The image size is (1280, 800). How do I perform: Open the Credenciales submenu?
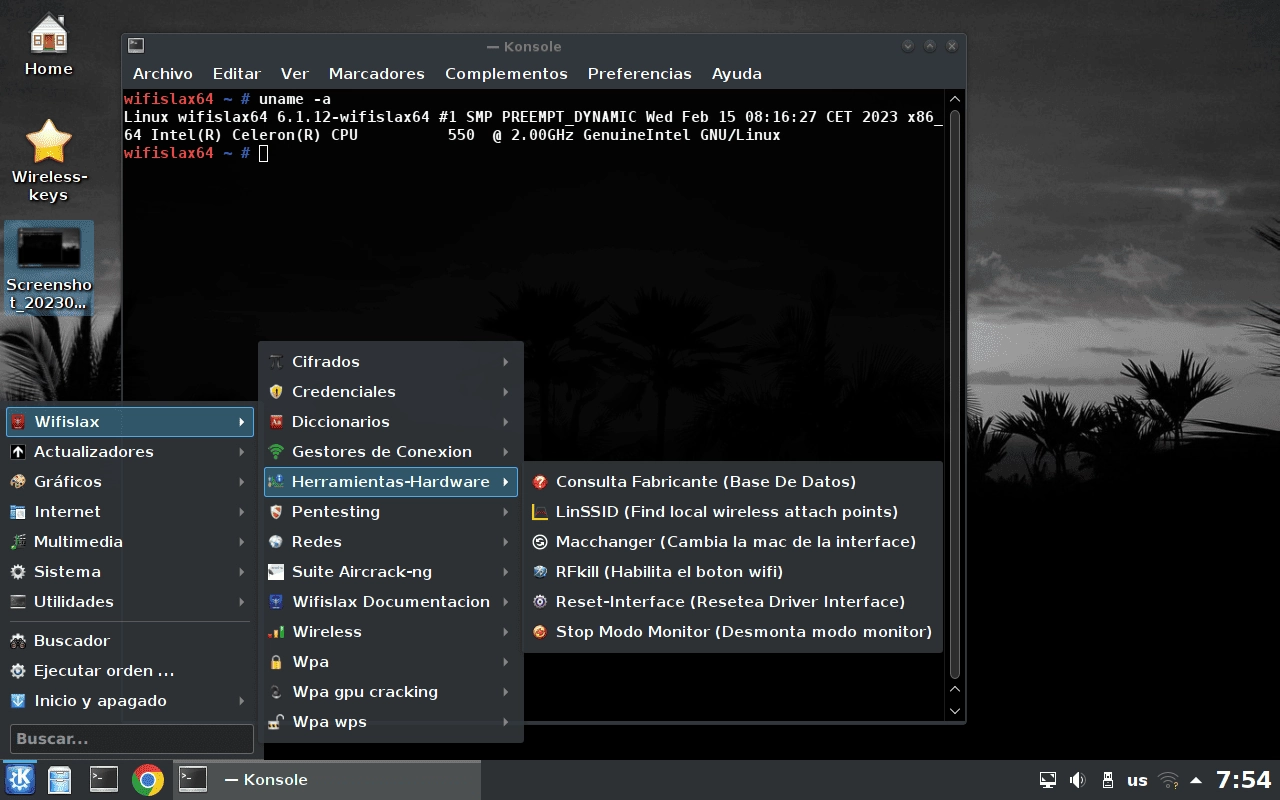tap(391, 392)
